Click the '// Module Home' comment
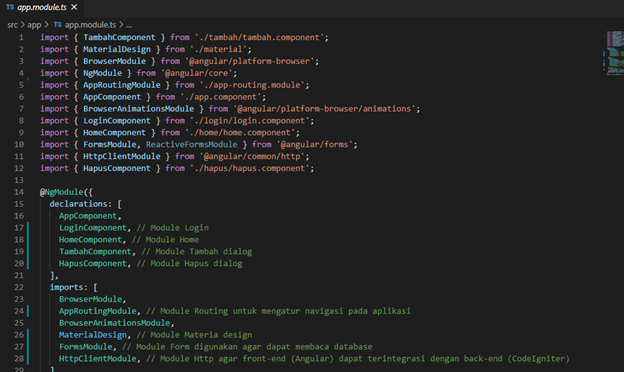Viewport: 624px width, 372px height. pyautogui.click(x=165, y=240)
